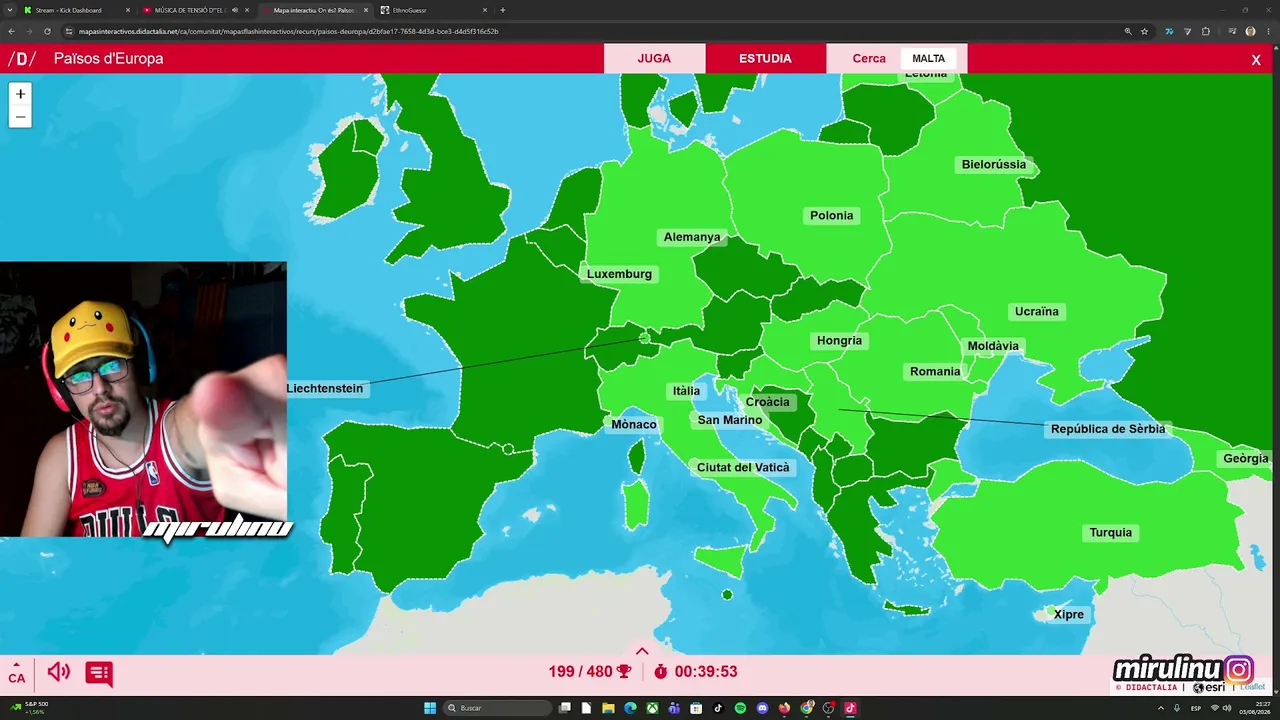This screenshot has height=720, width=1280.
Task: Click the Geòrgia country label
Action: (1246, 459)
